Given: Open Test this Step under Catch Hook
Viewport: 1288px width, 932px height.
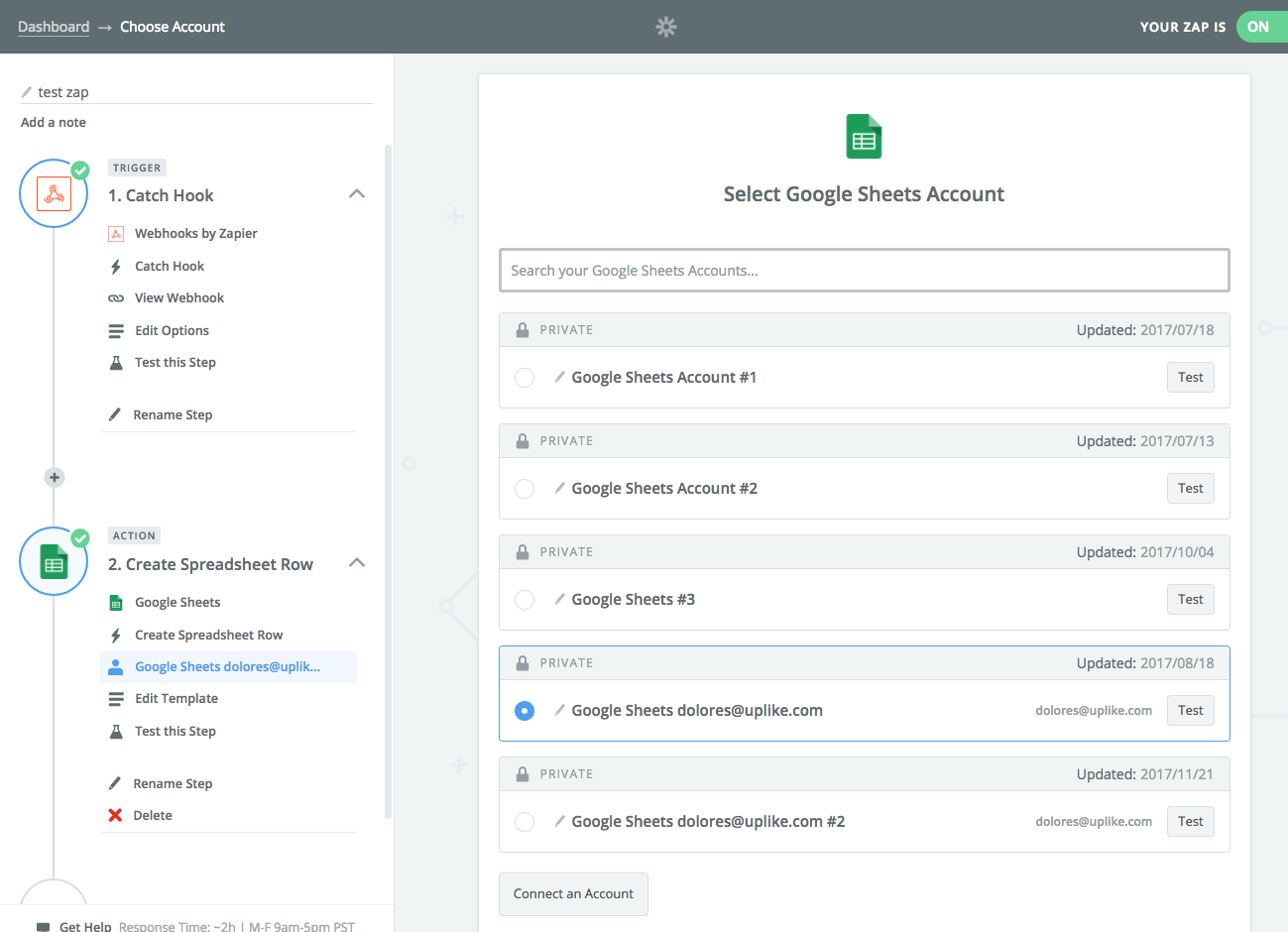Looking at the screenshot, I should coord(176,363).
